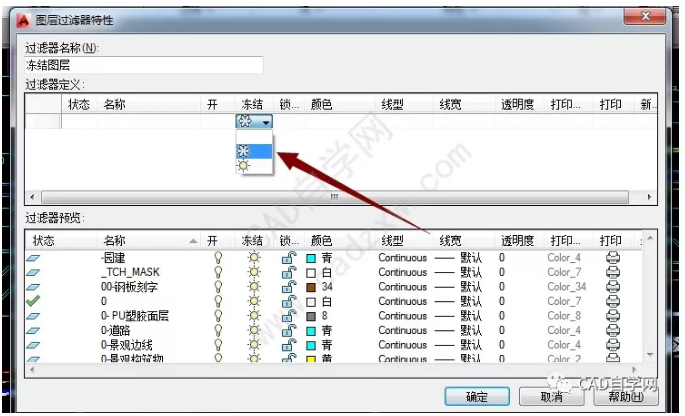Open the 冻结 filter combo box arrow
Viewport: 685px width, 416px height.
[266, 122]
